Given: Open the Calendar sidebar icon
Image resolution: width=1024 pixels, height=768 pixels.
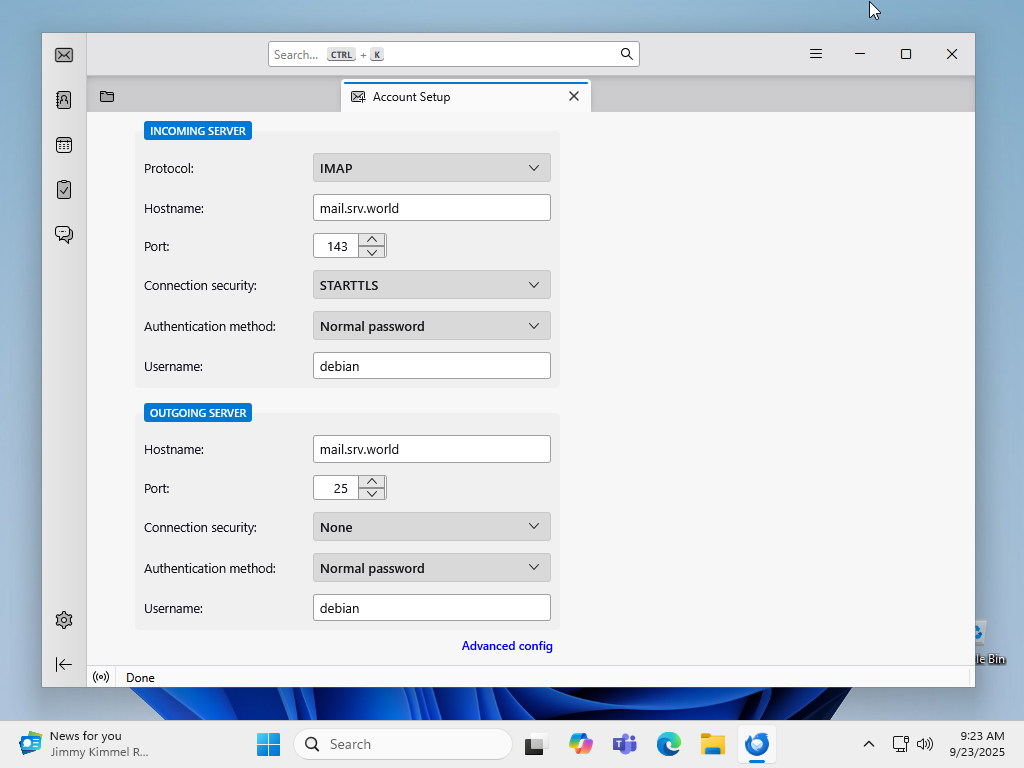Looking at the screenshot, I should 64,145.
